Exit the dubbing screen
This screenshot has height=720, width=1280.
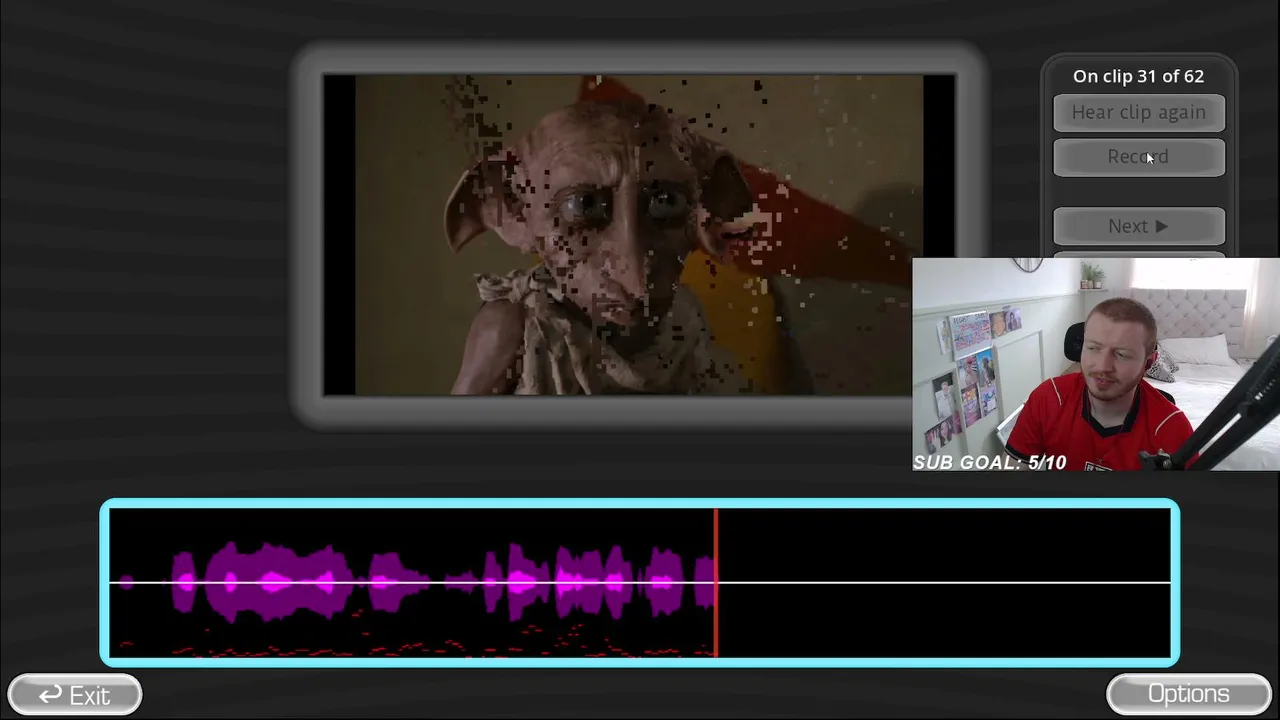(75, 695)
